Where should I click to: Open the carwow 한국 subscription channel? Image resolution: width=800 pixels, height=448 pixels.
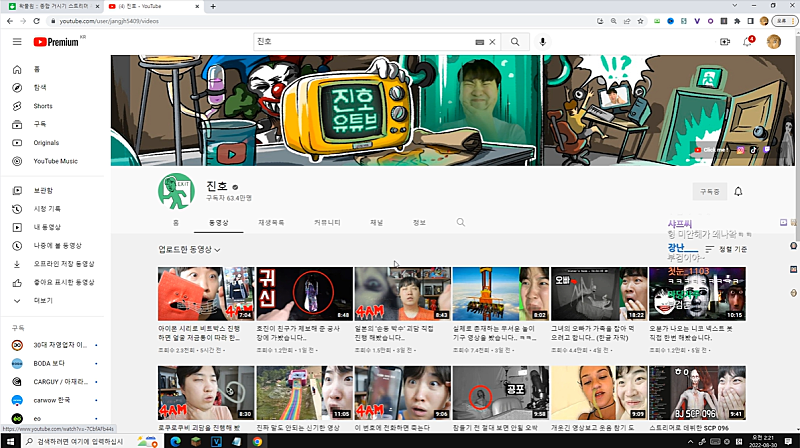(55, 400)
